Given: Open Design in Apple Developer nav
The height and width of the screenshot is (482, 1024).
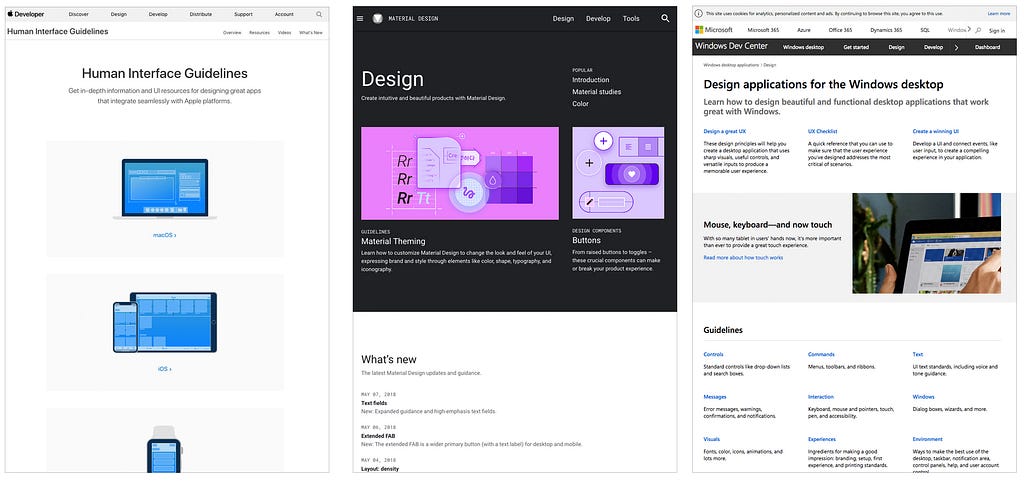Looking at the screenshot, I should [x=119, y=14].
